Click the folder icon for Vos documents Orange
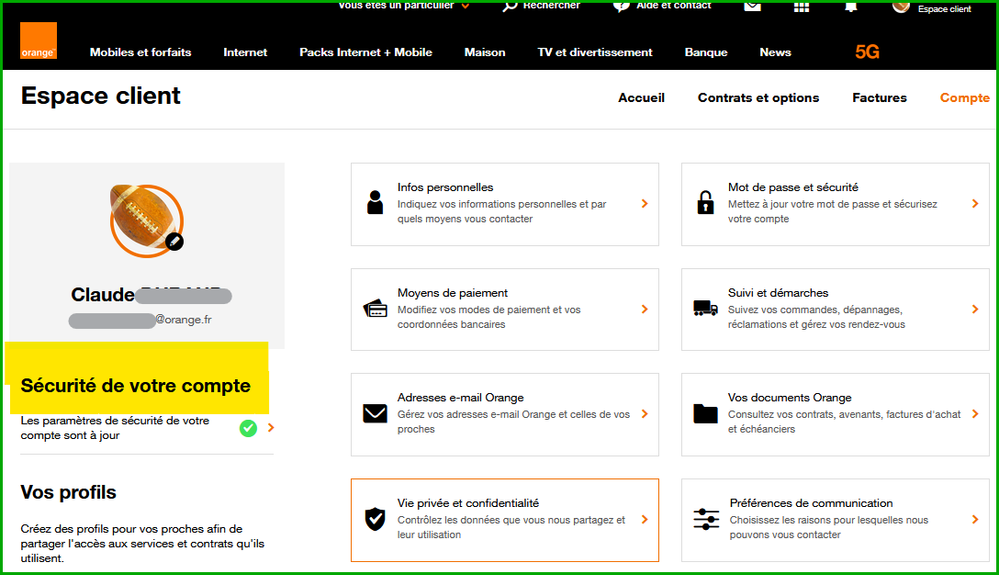The image size is (999, 575). click(705, 413)
